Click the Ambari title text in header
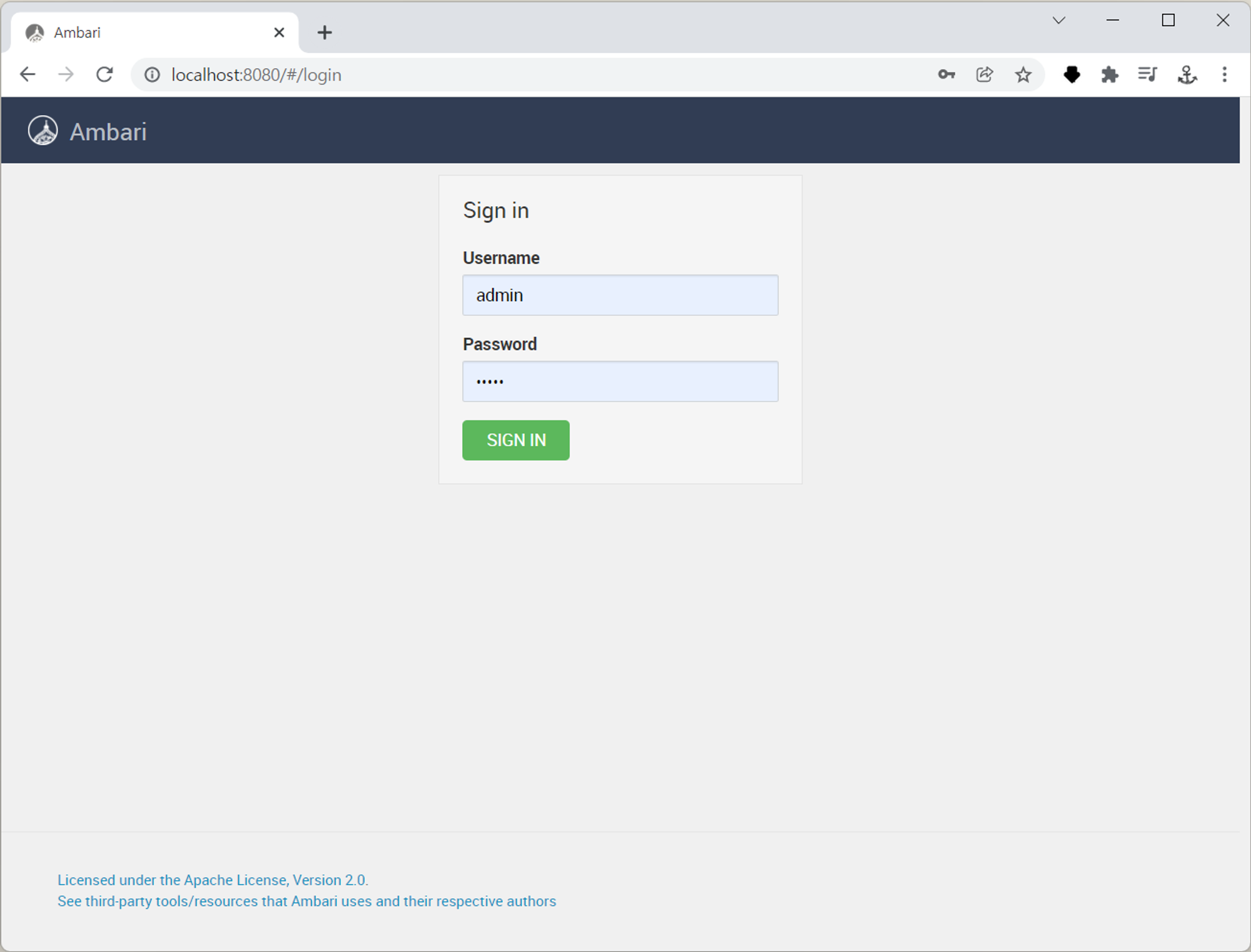Image resolution: width=1251 pixels, height=952 pixels. (108, 132)
